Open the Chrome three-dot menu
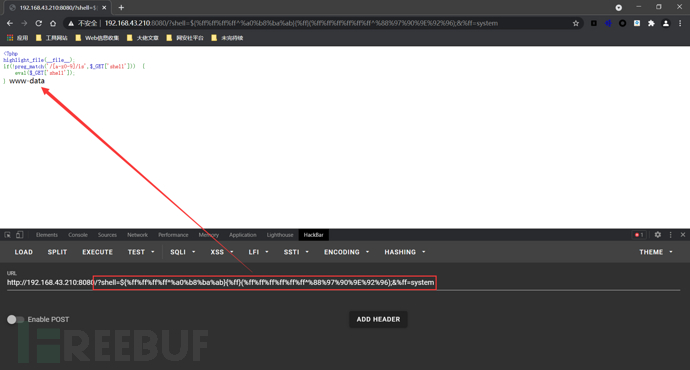 click(680, 23)
